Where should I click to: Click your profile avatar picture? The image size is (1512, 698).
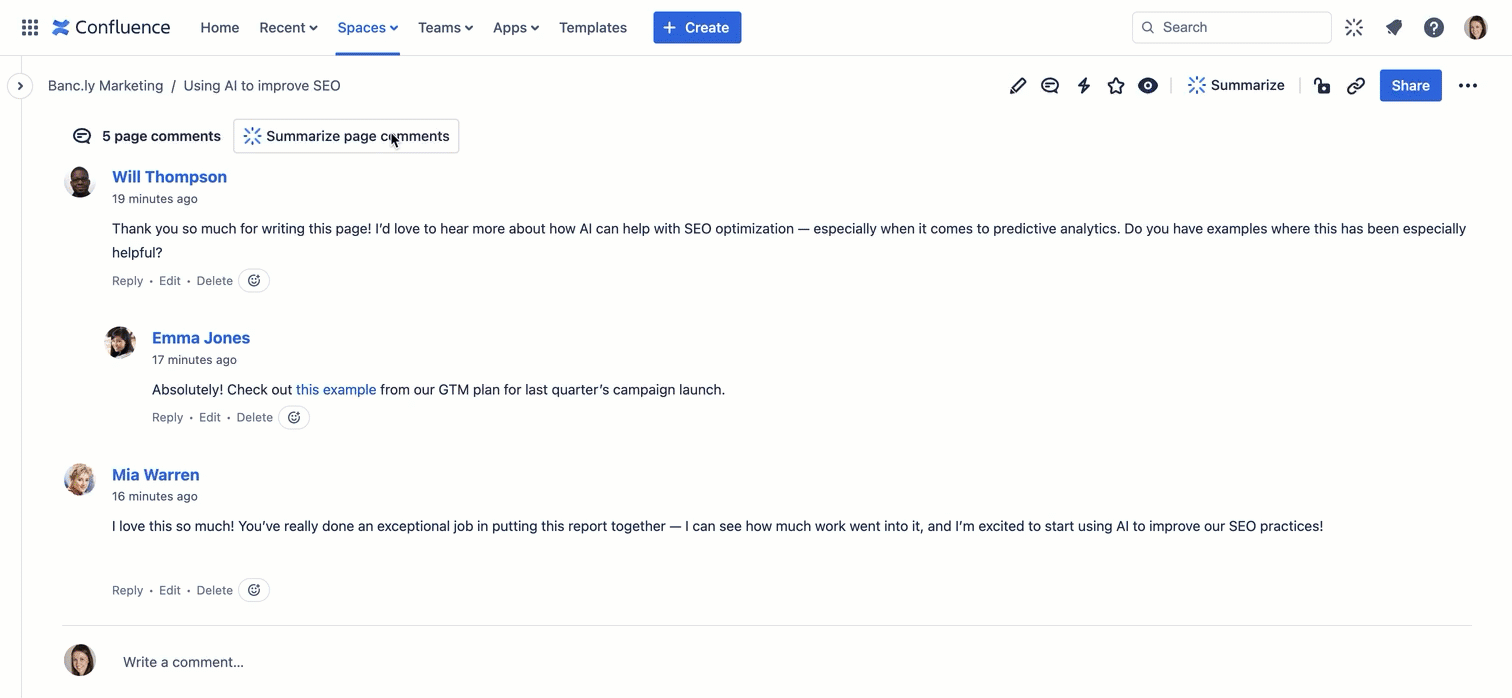[x=1476, y=27]
